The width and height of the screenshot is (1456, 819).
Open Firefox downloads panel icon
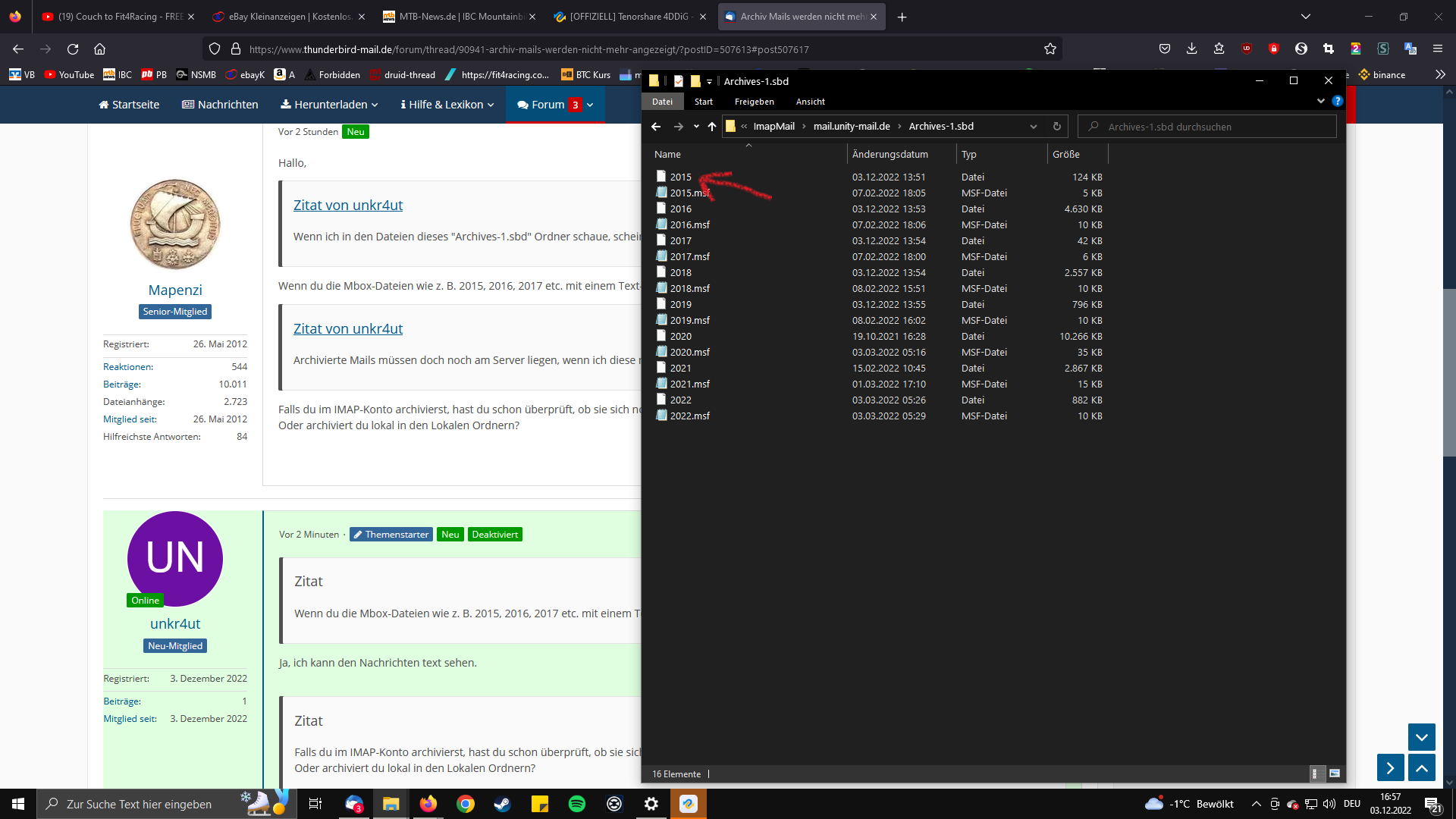click(x=1191, y=49)
